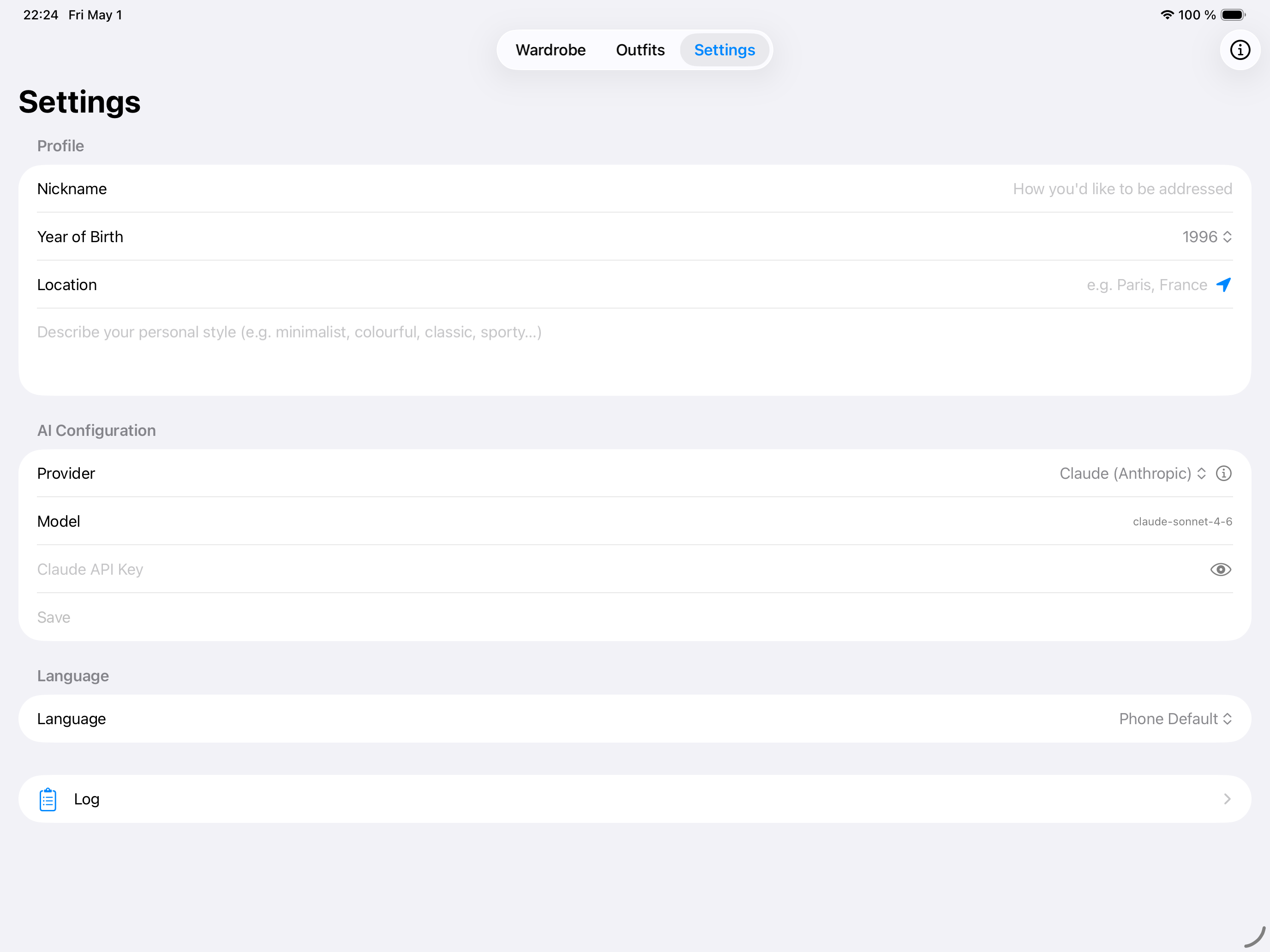Click the Provider label

coord(66,473)
